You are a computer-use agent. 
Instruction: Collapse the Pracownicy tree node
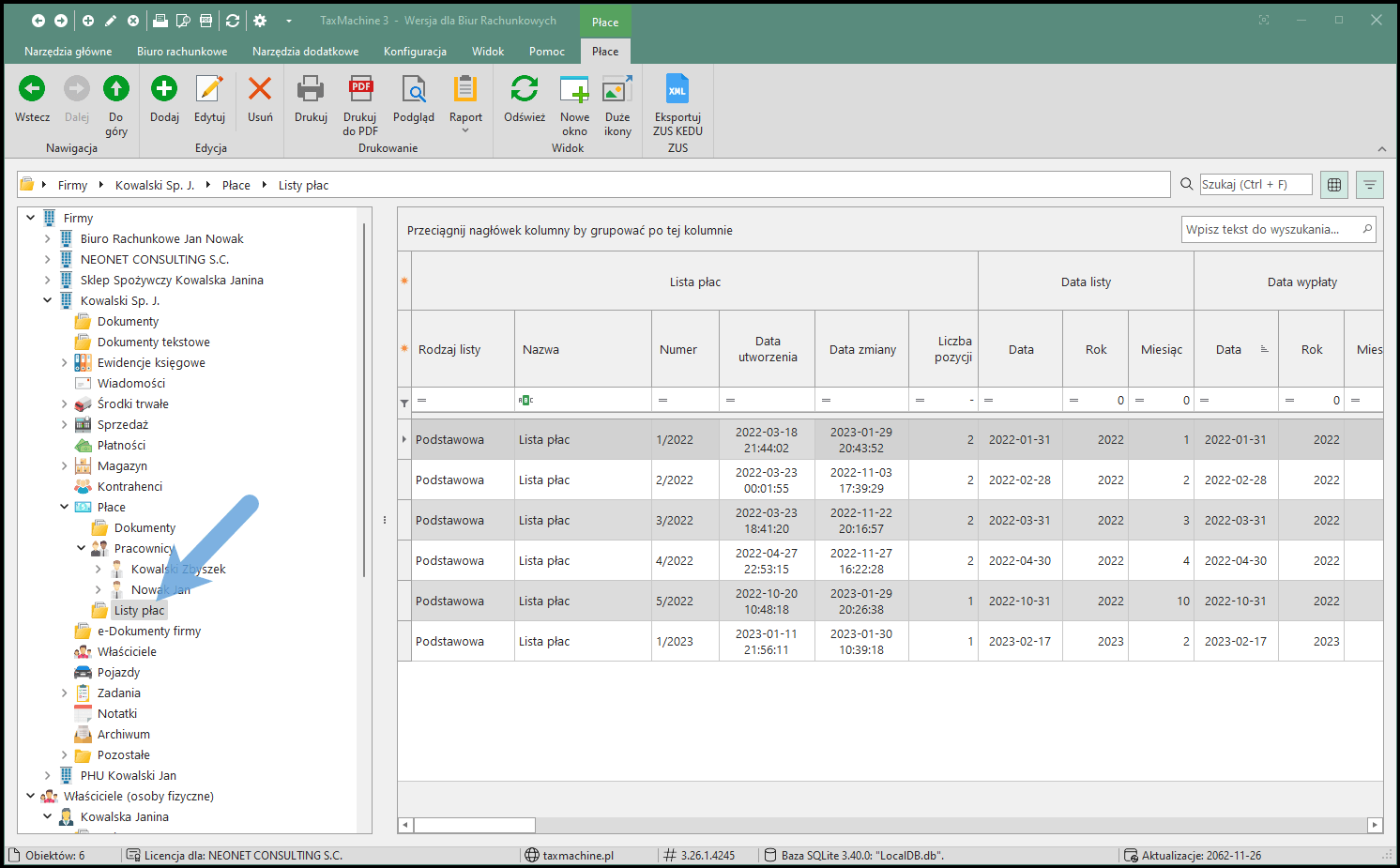pyautogui.click(x=82, y=548)
